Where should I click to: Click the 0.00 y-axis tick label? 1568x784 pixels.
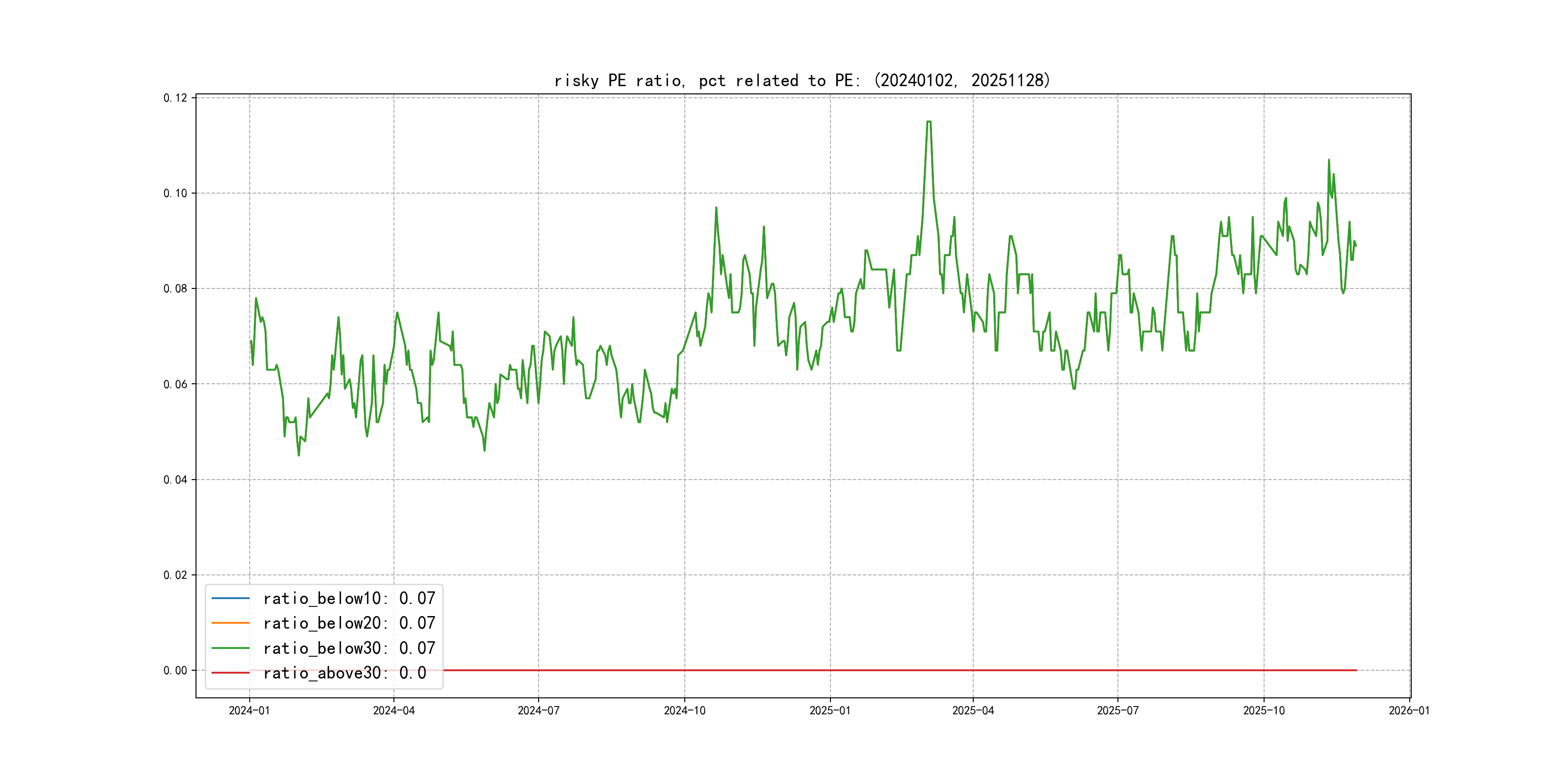pyautogui.click(x=175, y=670)
